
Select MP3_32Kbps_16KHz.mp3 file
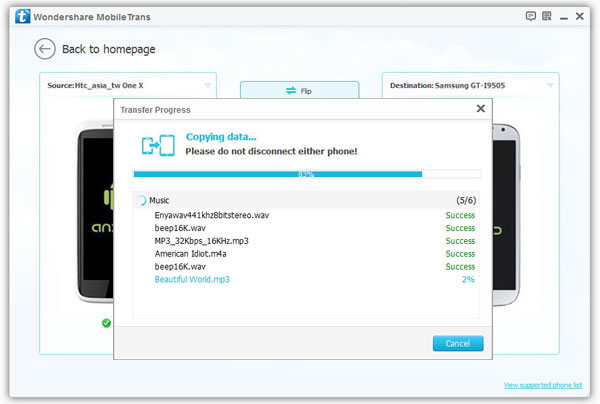201,241
